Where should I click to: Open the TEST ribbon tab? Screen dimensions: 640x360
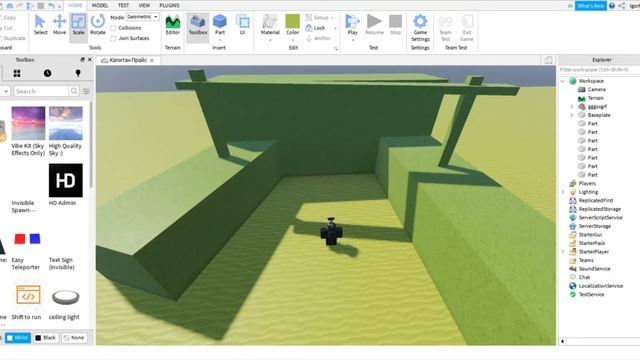(x=123, y=5)
